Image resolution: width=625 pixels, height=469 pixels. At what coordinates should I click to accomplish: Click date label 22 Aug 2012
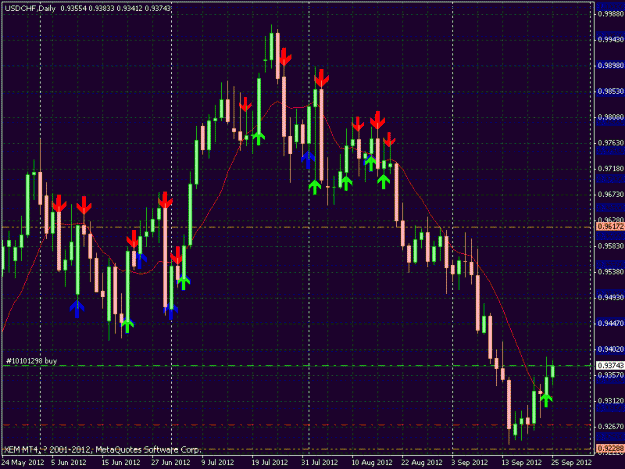(x=422, y=463)
